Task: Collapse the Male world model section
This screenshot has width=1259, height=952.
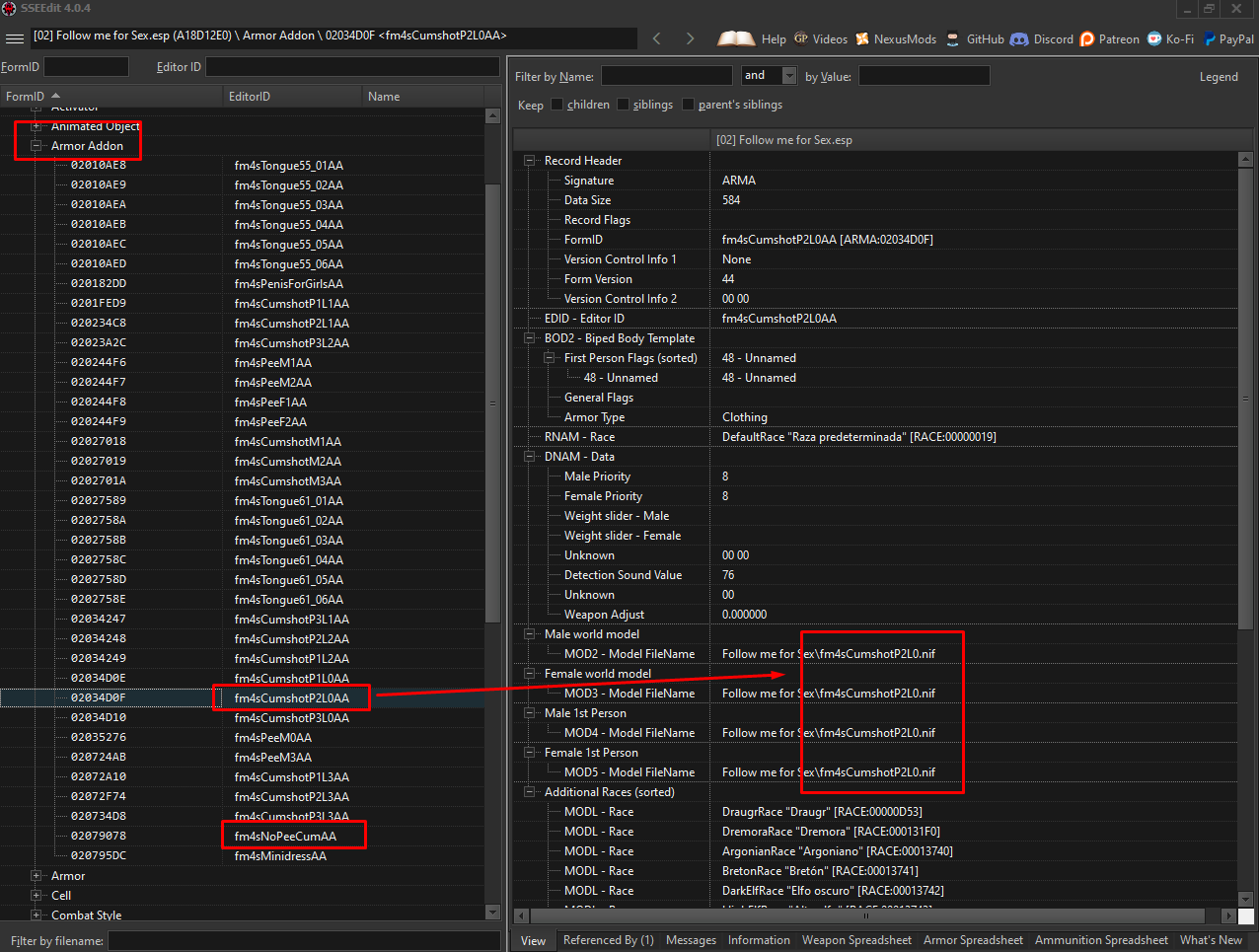Action: point(530,634)
